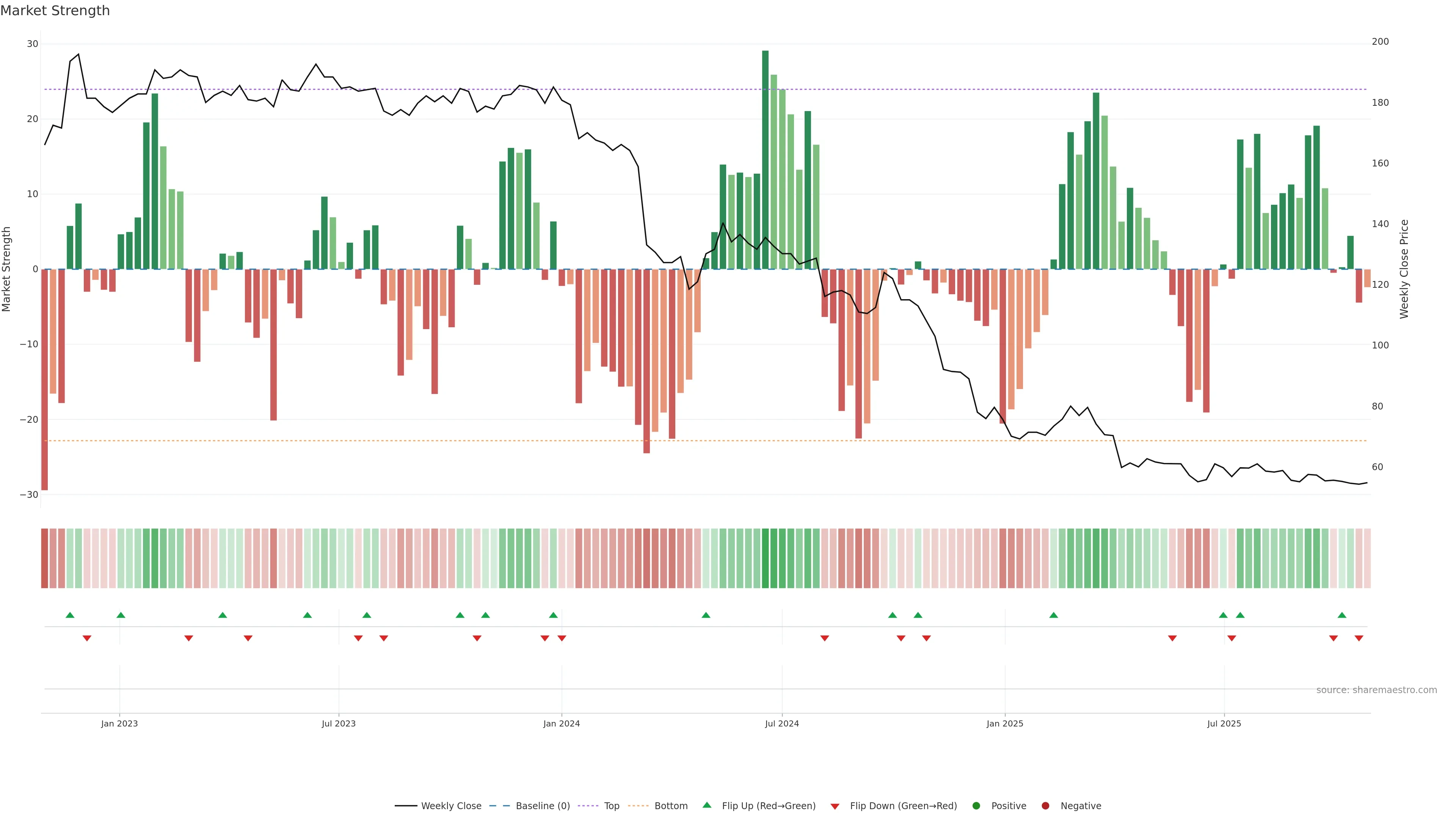Click the Market Strength chart title
Viewport: 1456px width, 819px height.
tap(55, 11)
